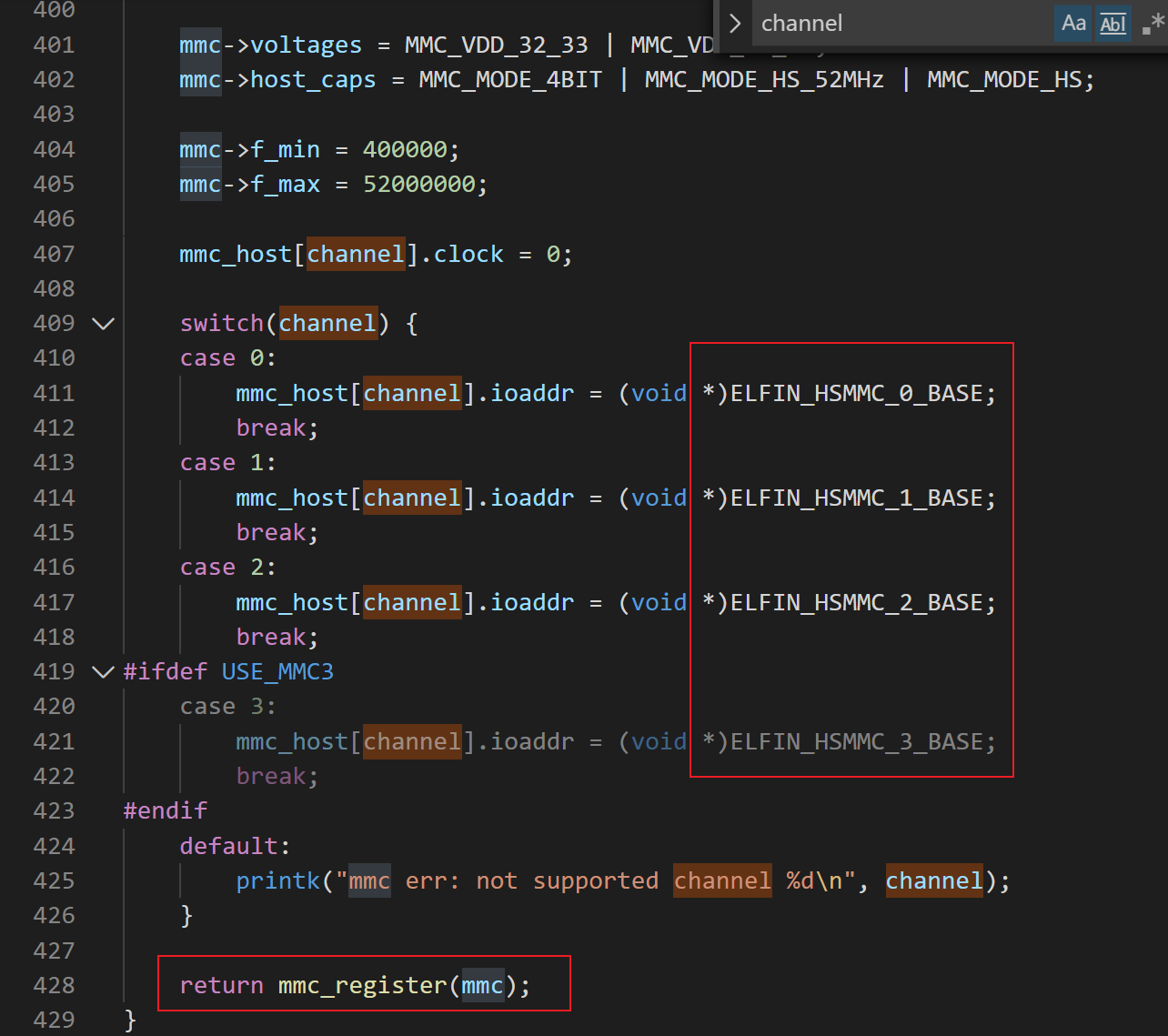Click line number 427 in the gutter
The height and width of the screenshot is (1036, 1168).
pos(54,951)
